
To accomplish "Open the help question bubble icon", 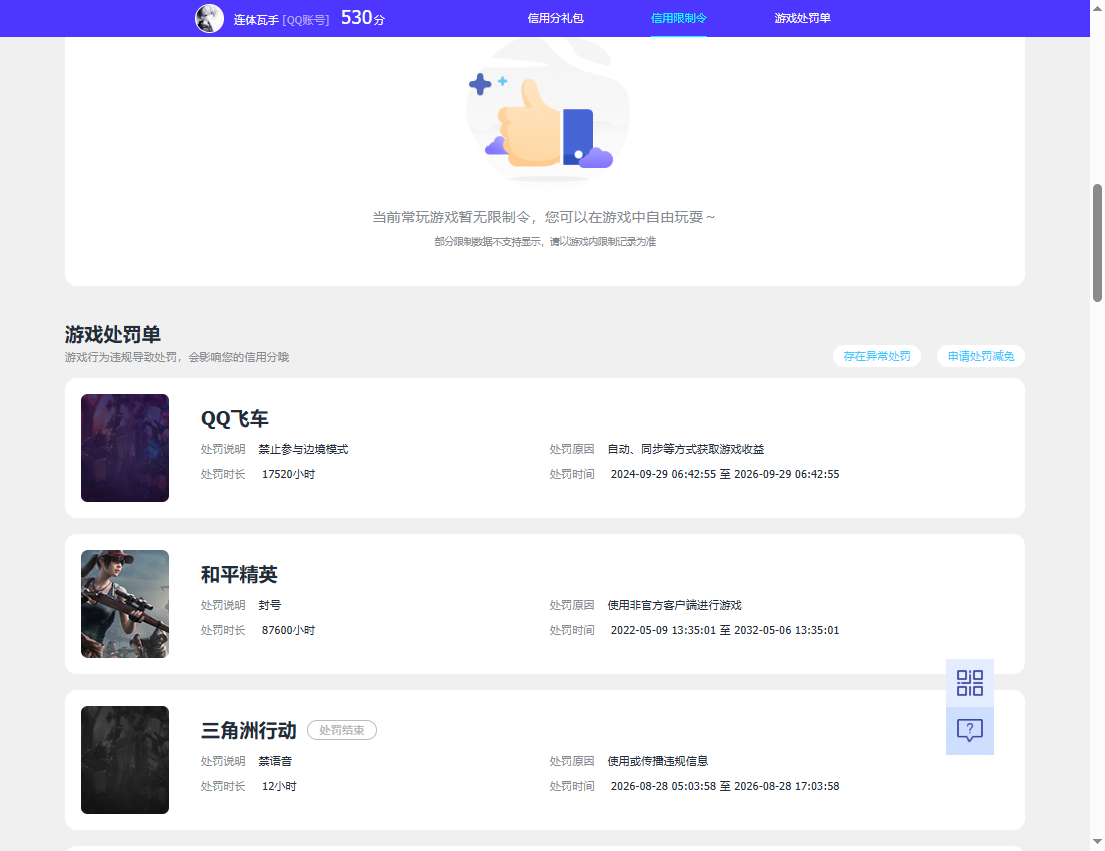I will pos(970,731).
